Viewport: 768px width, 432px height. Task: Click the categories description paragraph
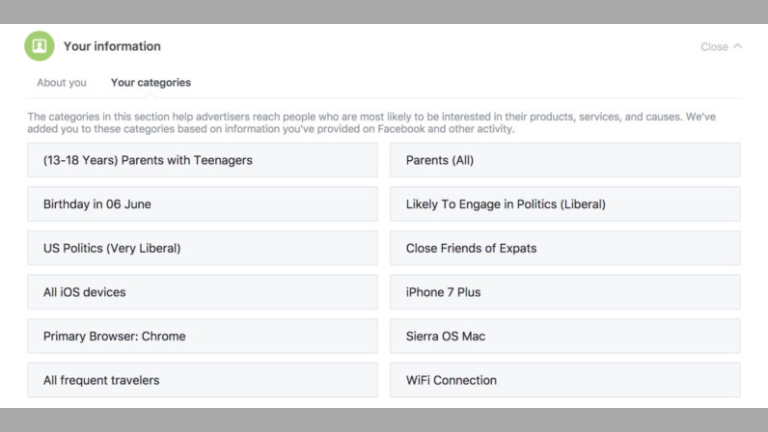pyautogui.click(x=371, y=123)
